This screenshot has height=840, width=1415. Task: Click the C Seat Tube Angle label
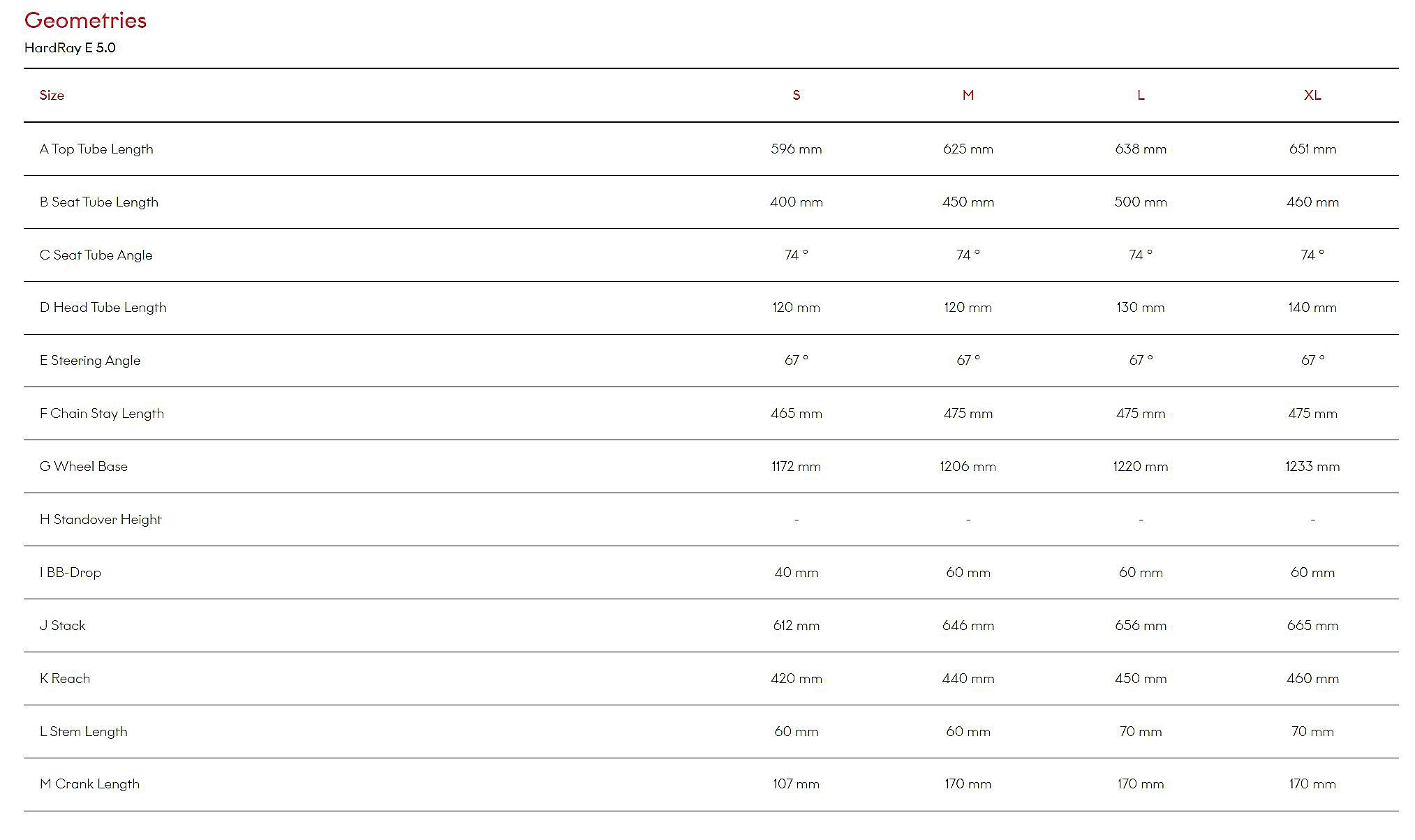tap(96, 255)
